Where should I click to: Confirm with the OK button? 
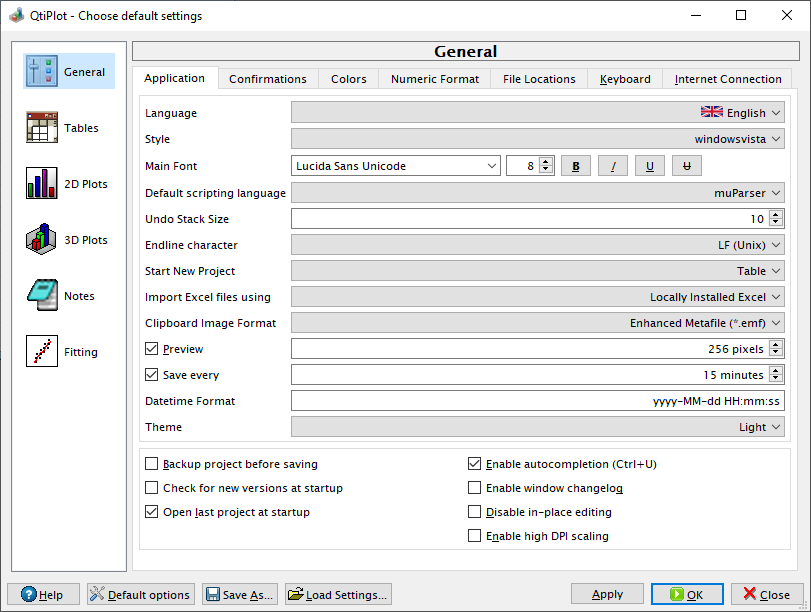(x=687, y=594)
